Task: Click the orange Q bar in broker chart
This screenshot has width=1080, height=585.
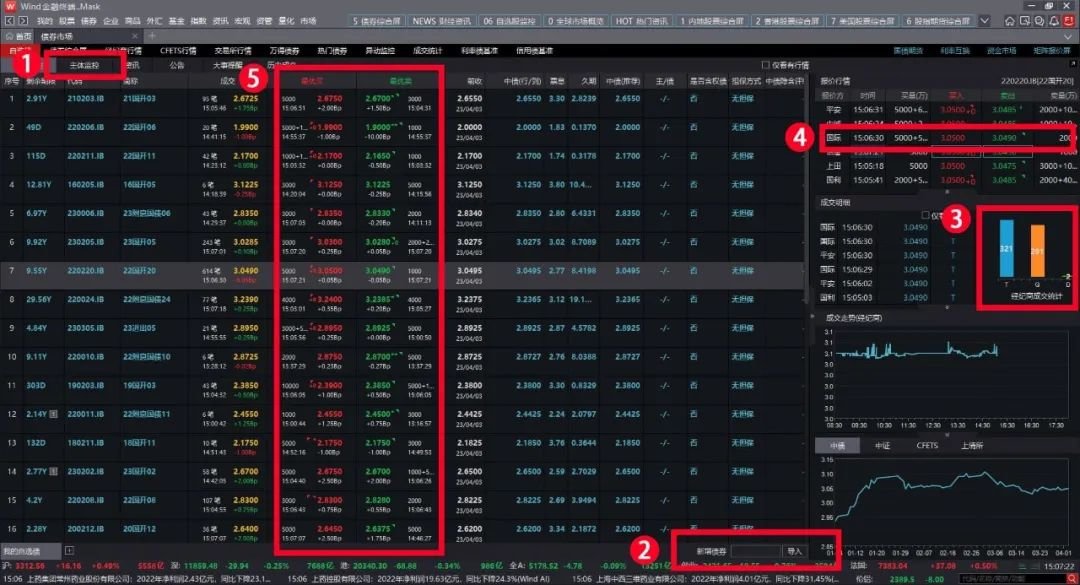Action: (1037, 252)
